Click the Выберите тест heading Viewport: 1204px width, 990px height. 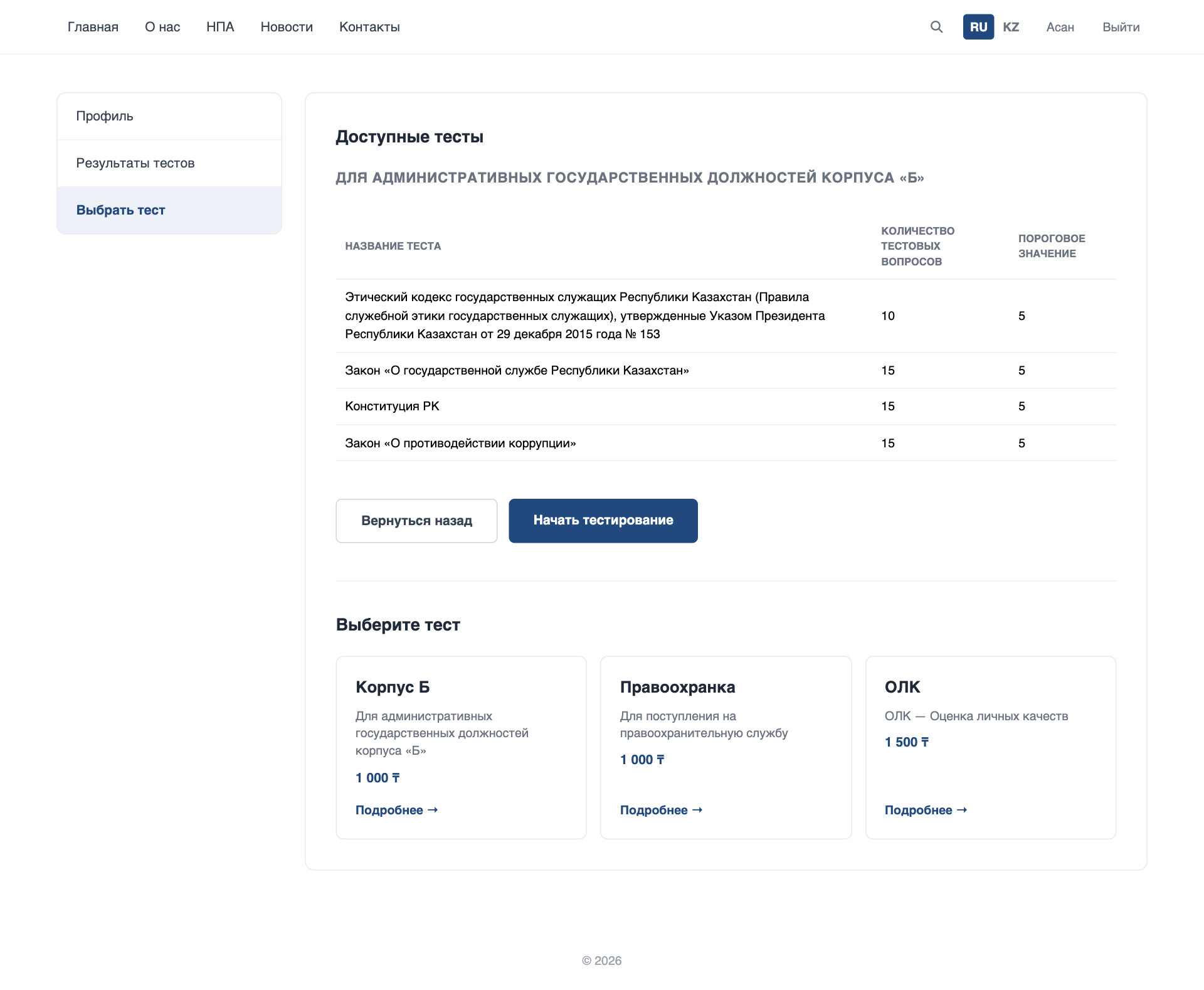(x=398, y=625)
